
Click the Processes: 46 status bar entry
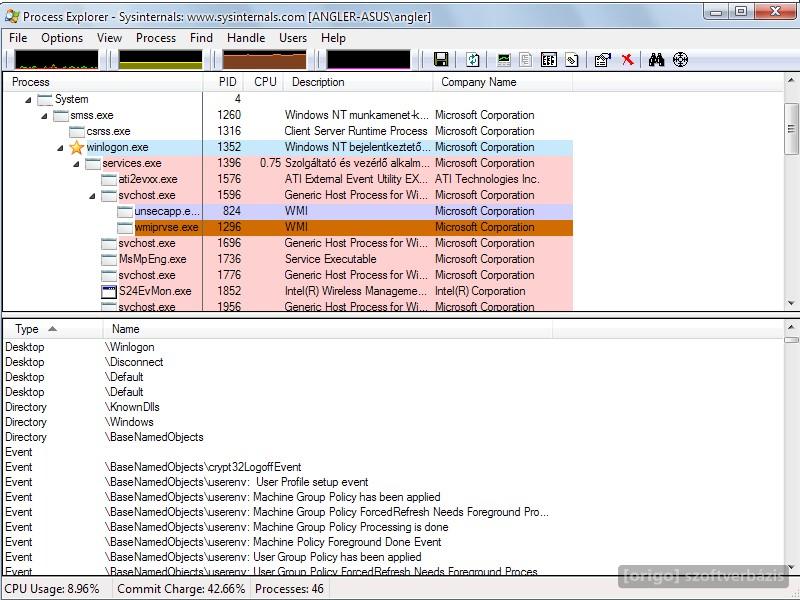click(x=289, y=589)
